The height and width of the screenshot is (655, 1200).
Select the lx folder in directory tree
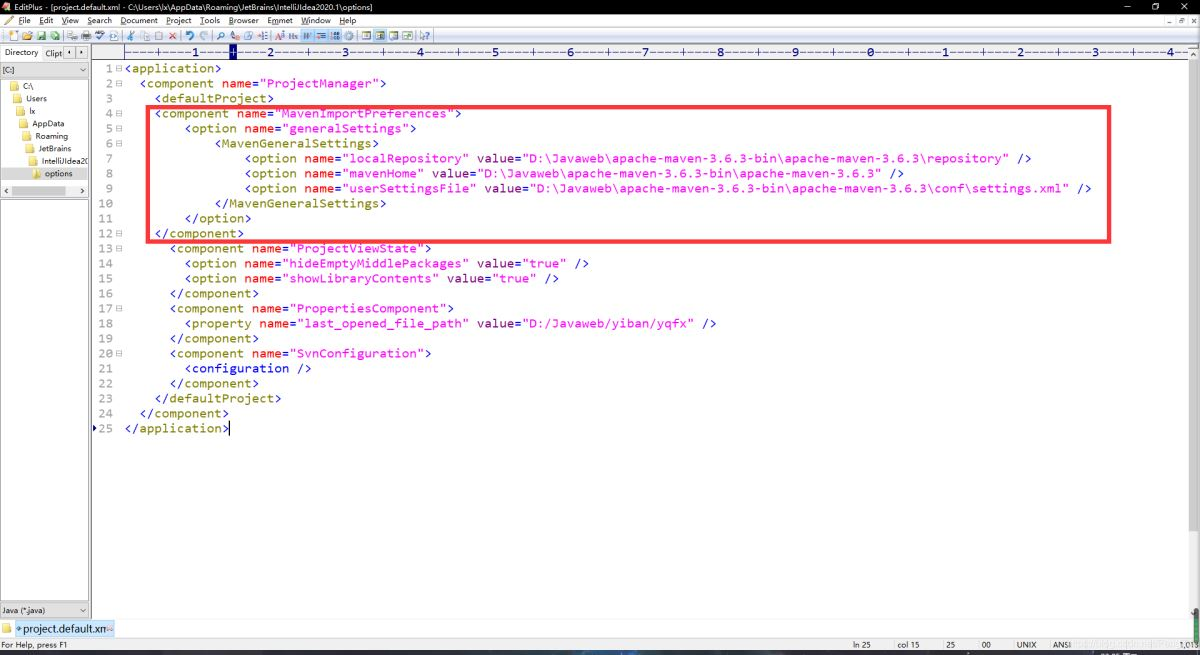28,111
